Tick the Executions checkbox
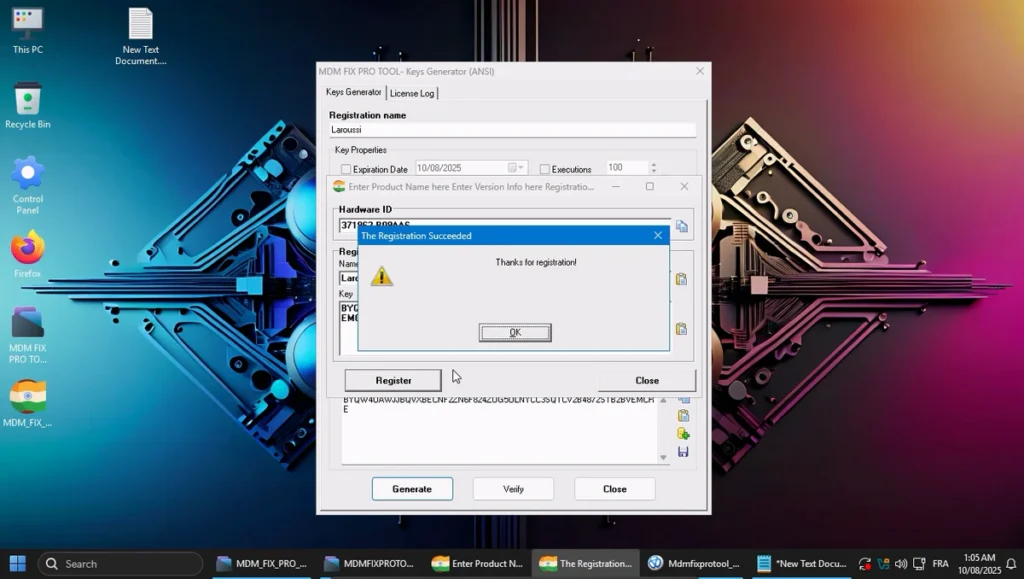1024x579 pixels. (x=545, y=169)
